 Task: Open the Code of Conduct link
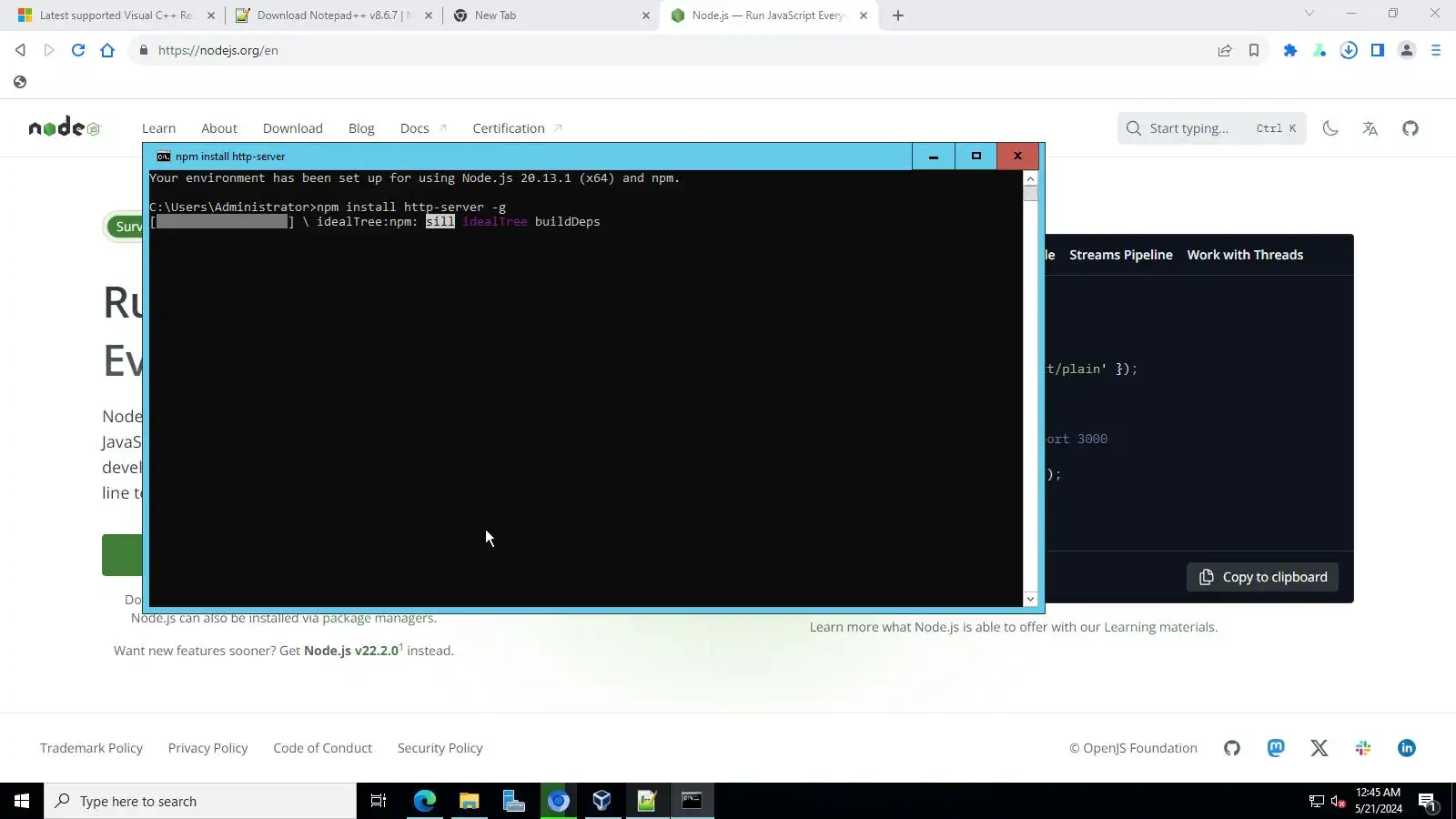322,748
